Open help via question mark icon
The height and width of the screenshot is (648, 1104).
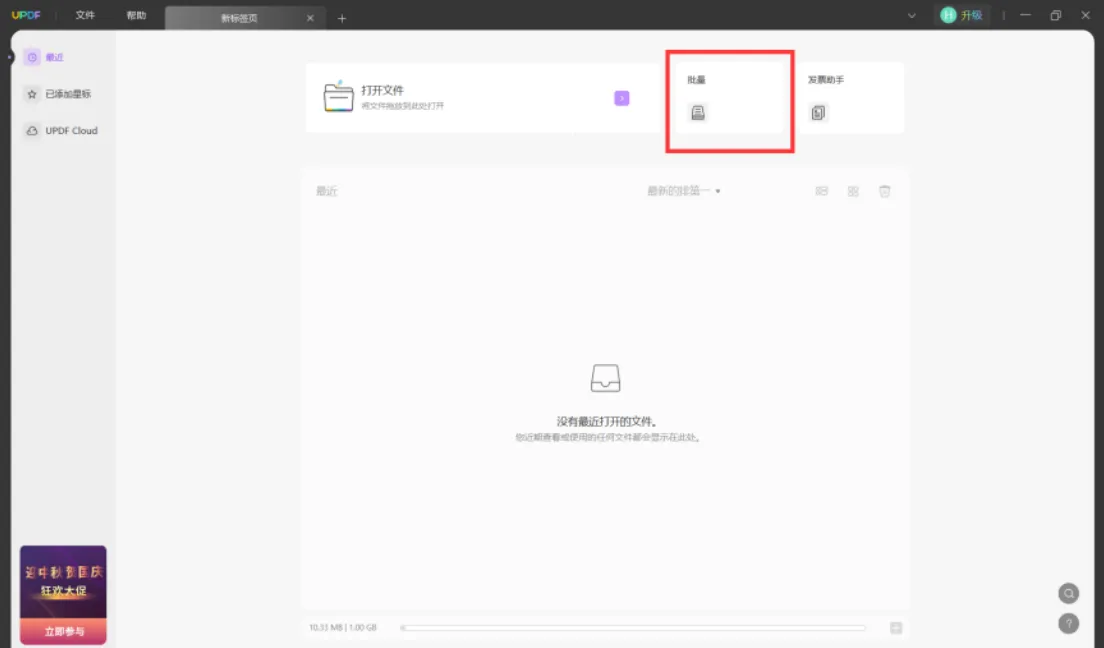tap(1068, 623)
